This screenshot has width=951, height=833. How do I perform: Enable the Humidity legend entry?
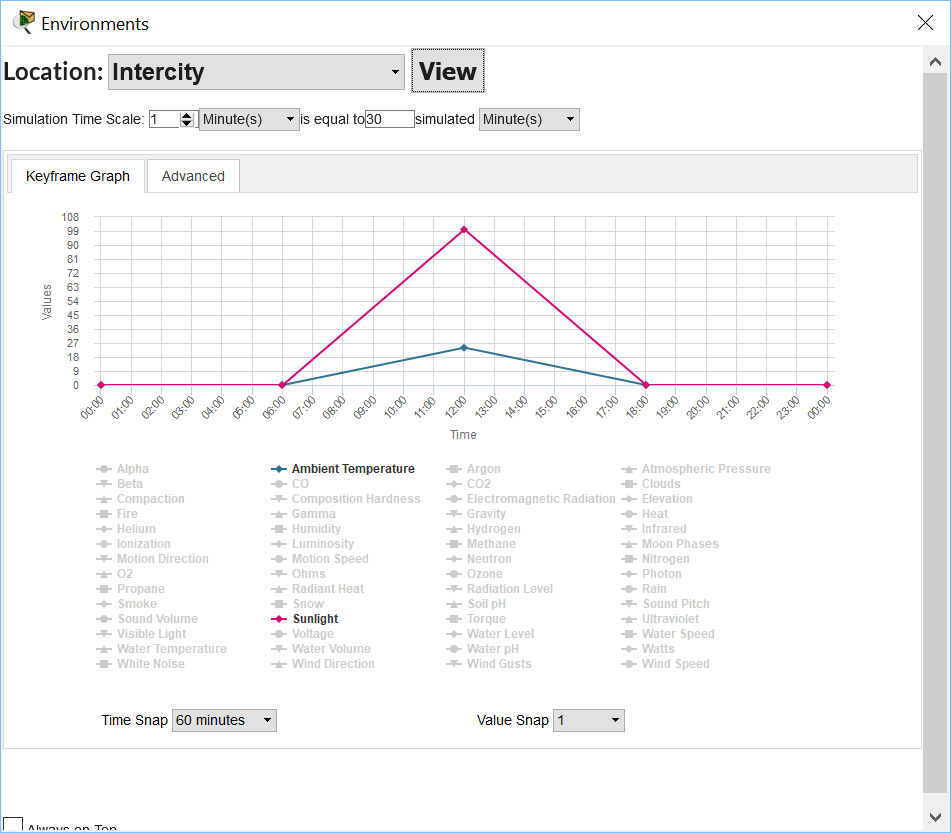(316, 529)
